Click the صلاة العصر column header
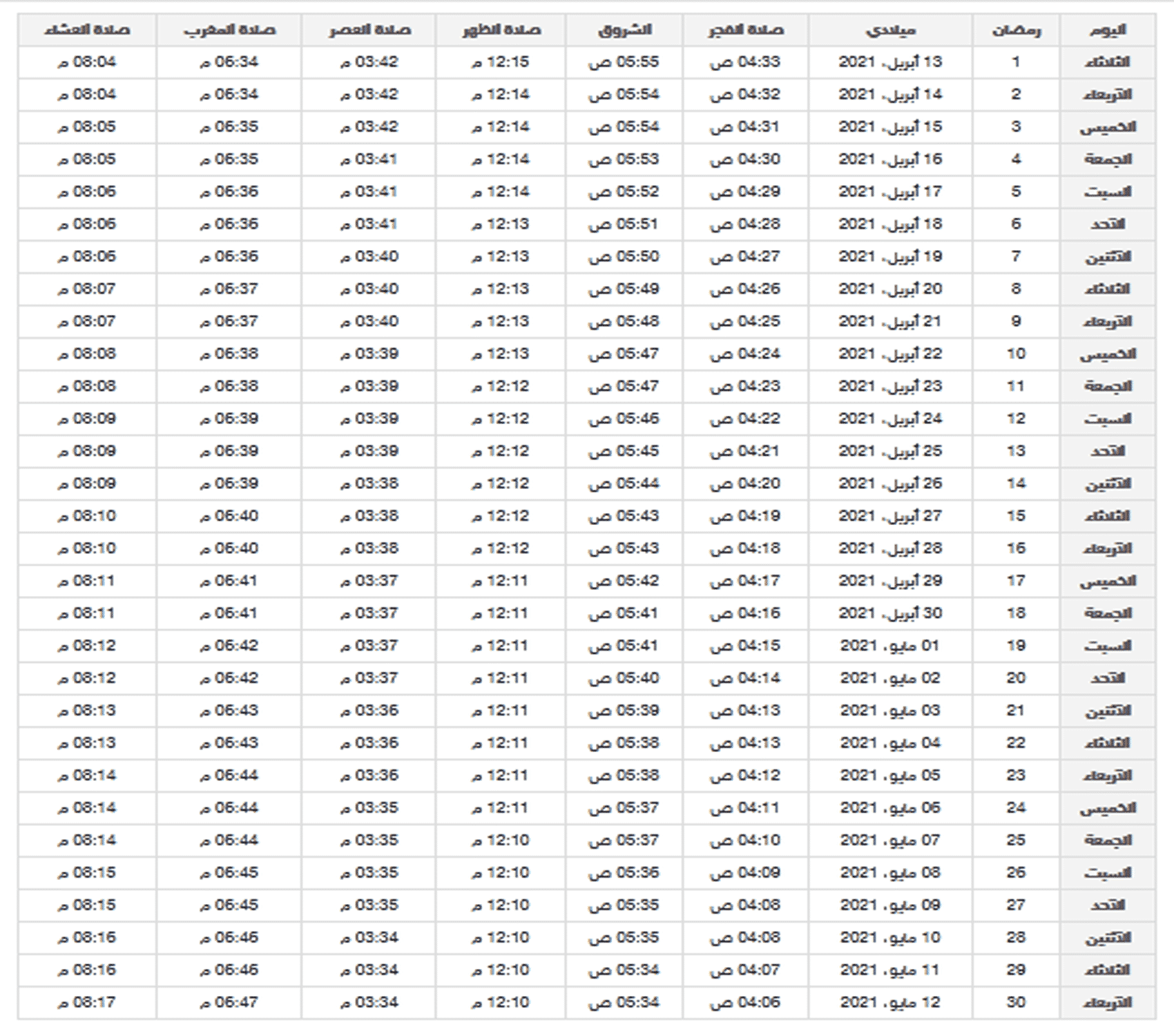Screen dimensions: 1174x1036 coord(369,30)
